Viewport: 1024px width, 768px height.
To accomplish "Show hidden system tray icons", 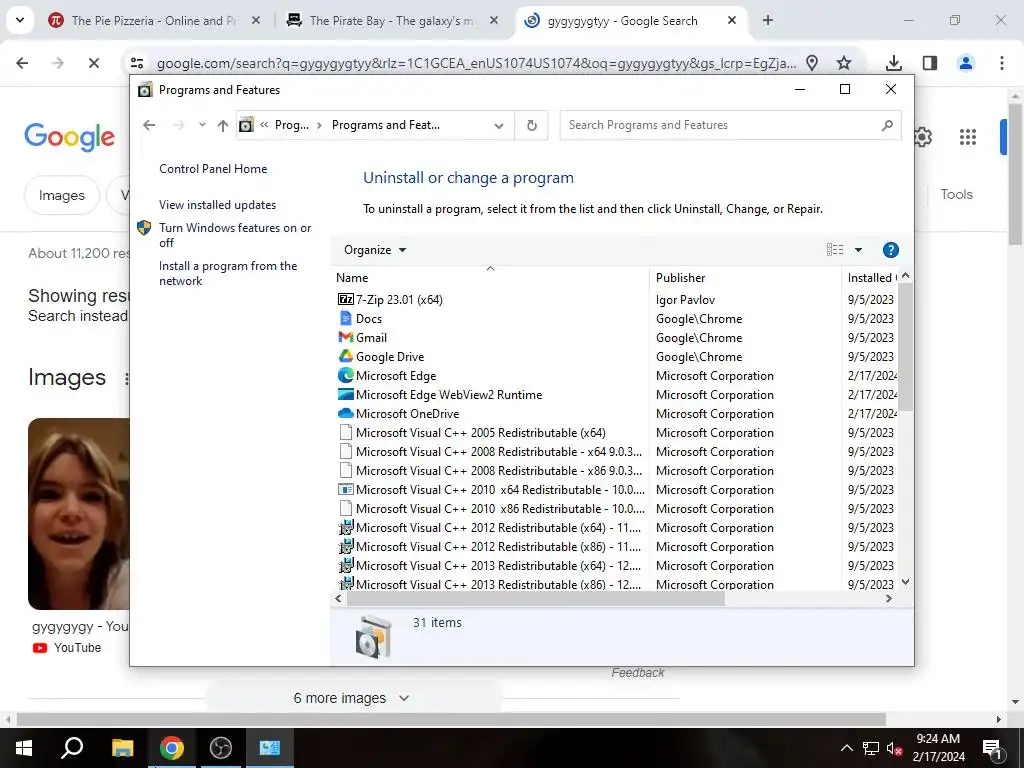I will (846, 748).
